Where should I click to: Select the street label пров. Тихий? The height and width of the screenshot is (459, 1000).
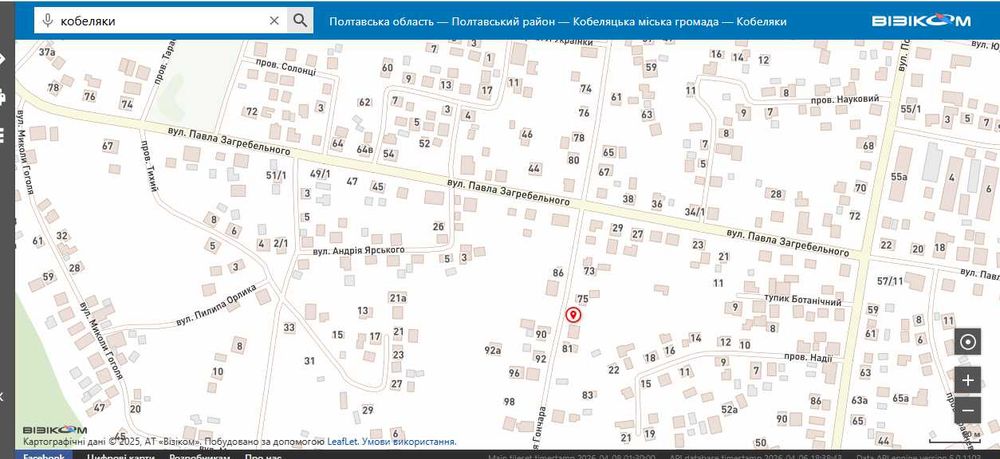click(x=149, y=166)
